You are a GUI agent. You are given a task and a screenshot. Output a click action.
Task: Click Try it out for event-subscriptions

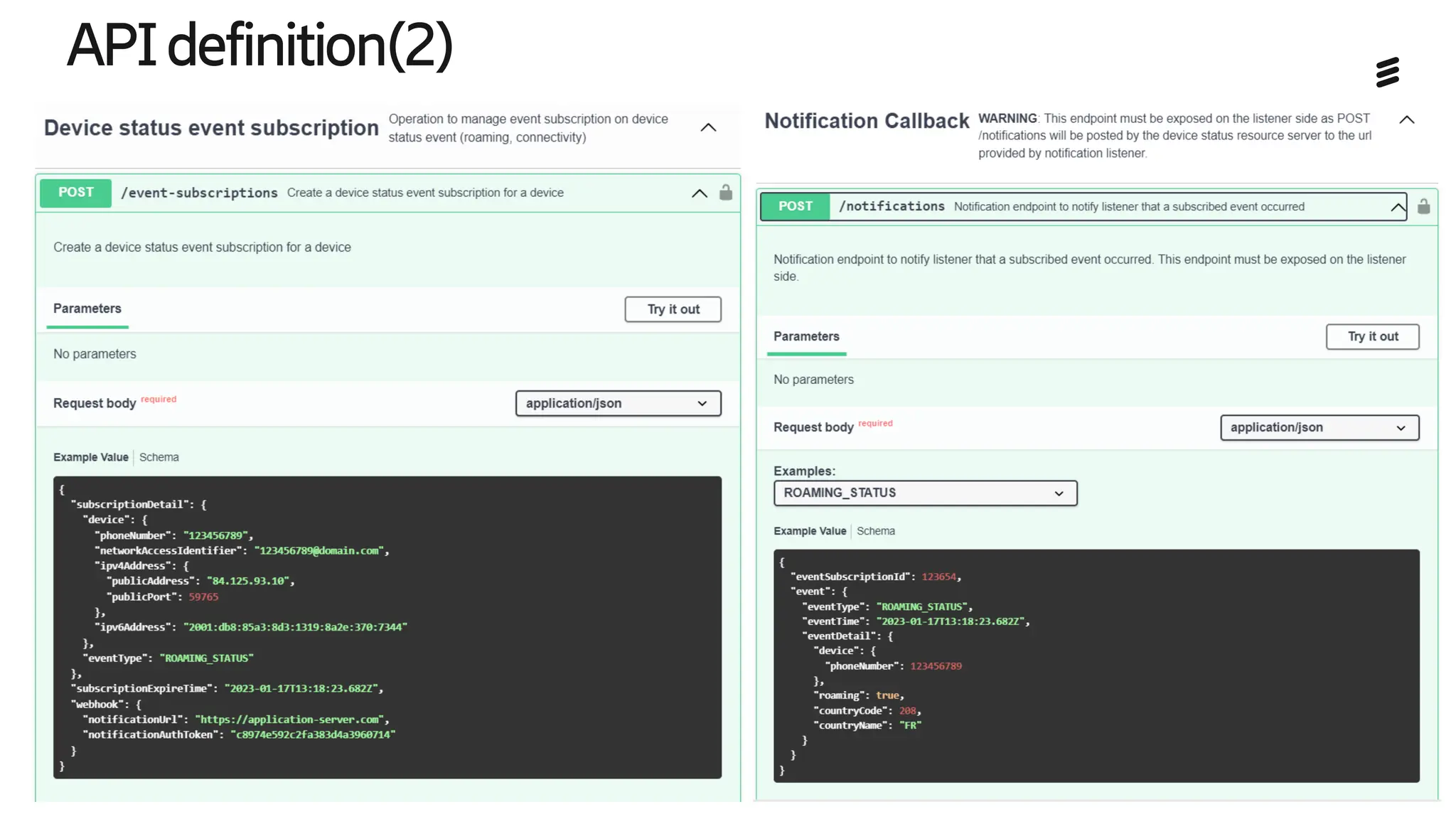(673, 309)
